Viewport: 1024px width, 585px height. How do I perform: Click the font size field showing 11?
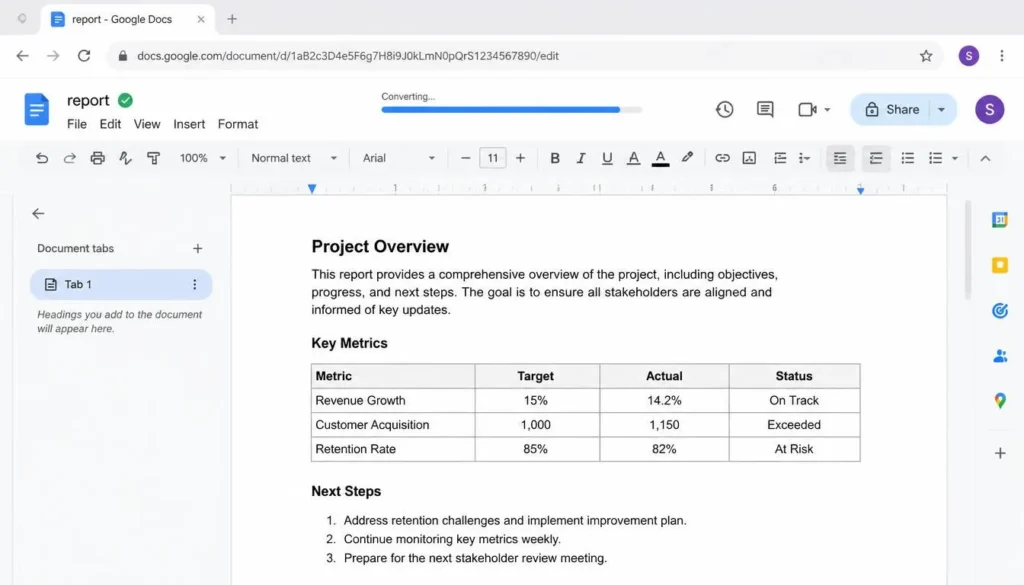coord(492,158)
